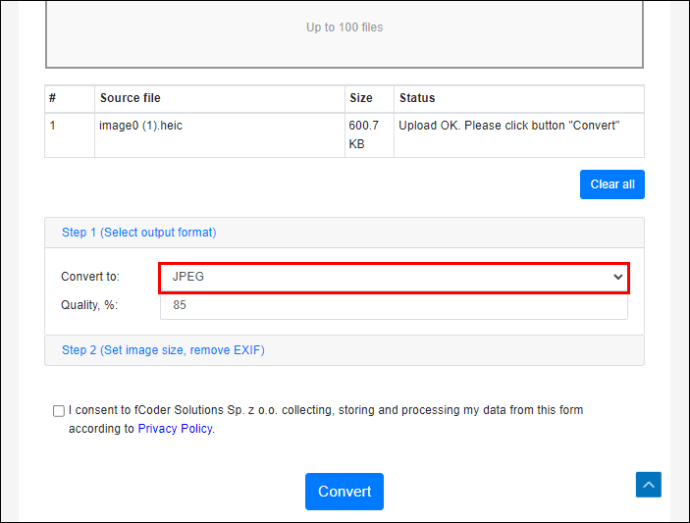690x523 pixels.
Task: Expand Step 2 (Set image size, remove EXIF)
Action: pos(163,350)
